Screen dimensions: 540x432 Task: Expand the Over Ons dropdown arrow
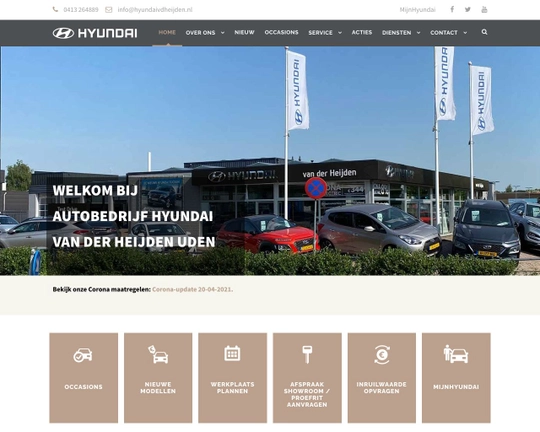coord(222,33)
